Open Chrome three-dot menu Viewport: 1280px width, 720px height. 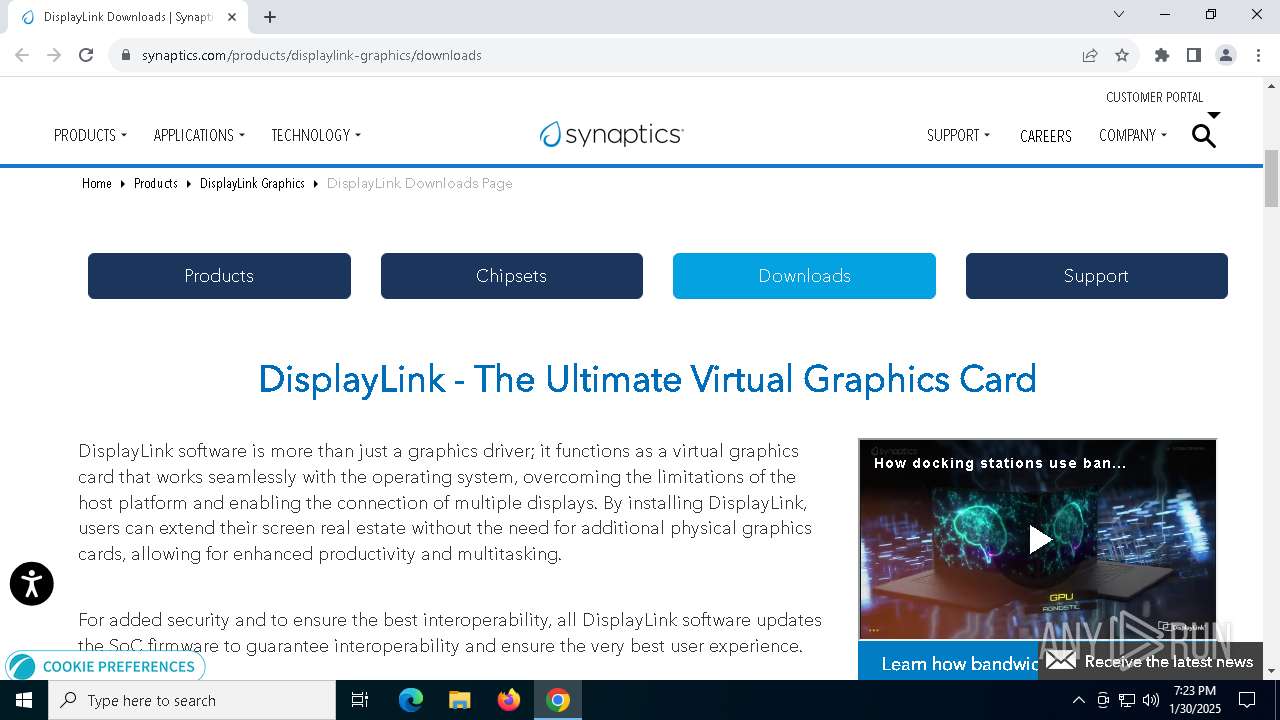tap(1257, 55)
